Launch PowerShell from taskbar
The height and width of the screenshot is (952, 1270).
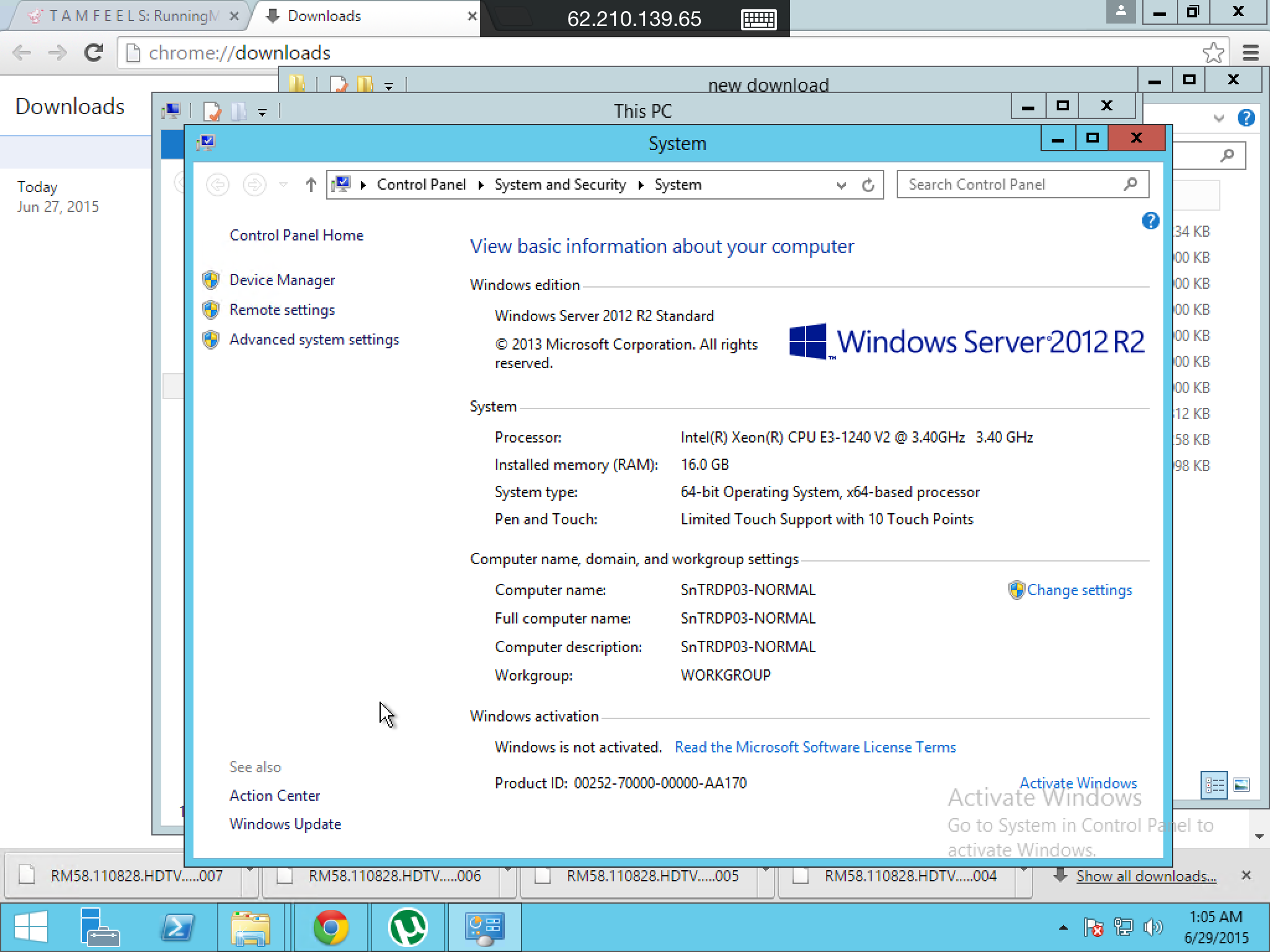(177, 927)
